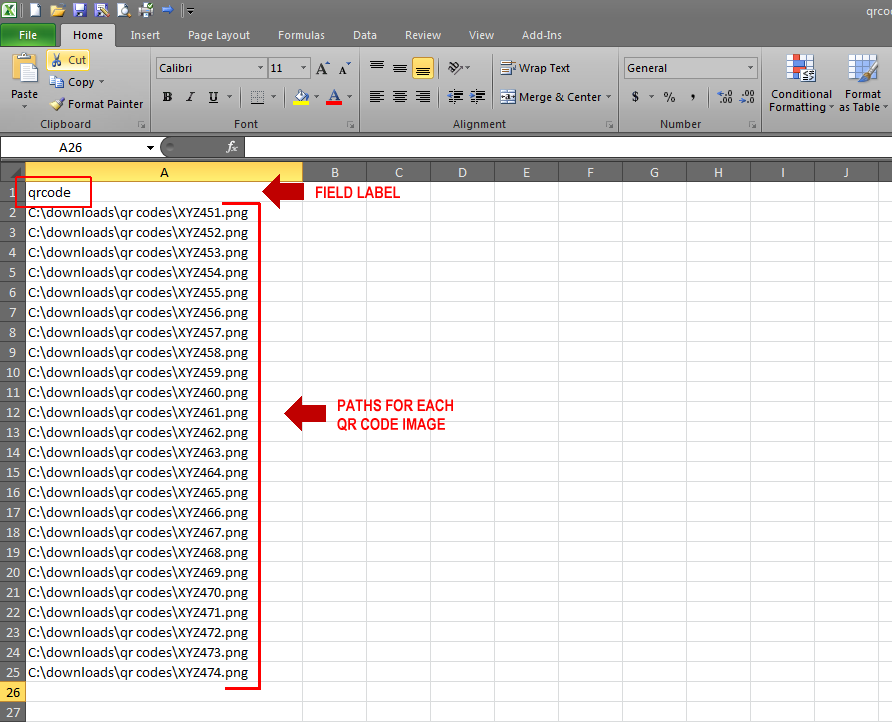Open the General number format dropdown

tap(750, 68)
